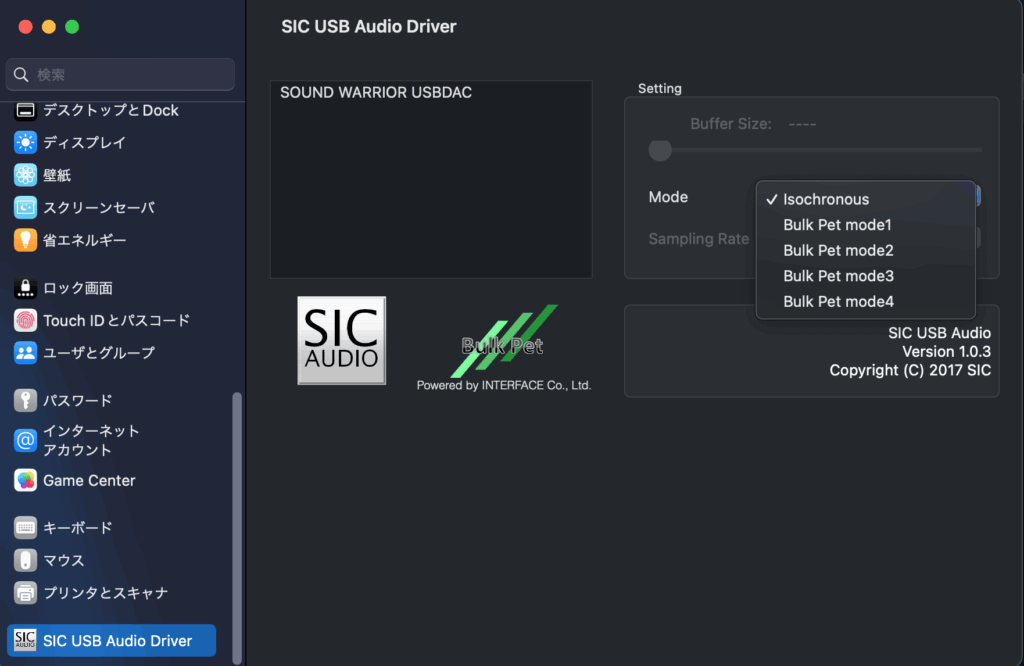Select SOUND WARRIOR USBDAC device entry
This screenshot has height=666, width=1024.
point(376,93)
